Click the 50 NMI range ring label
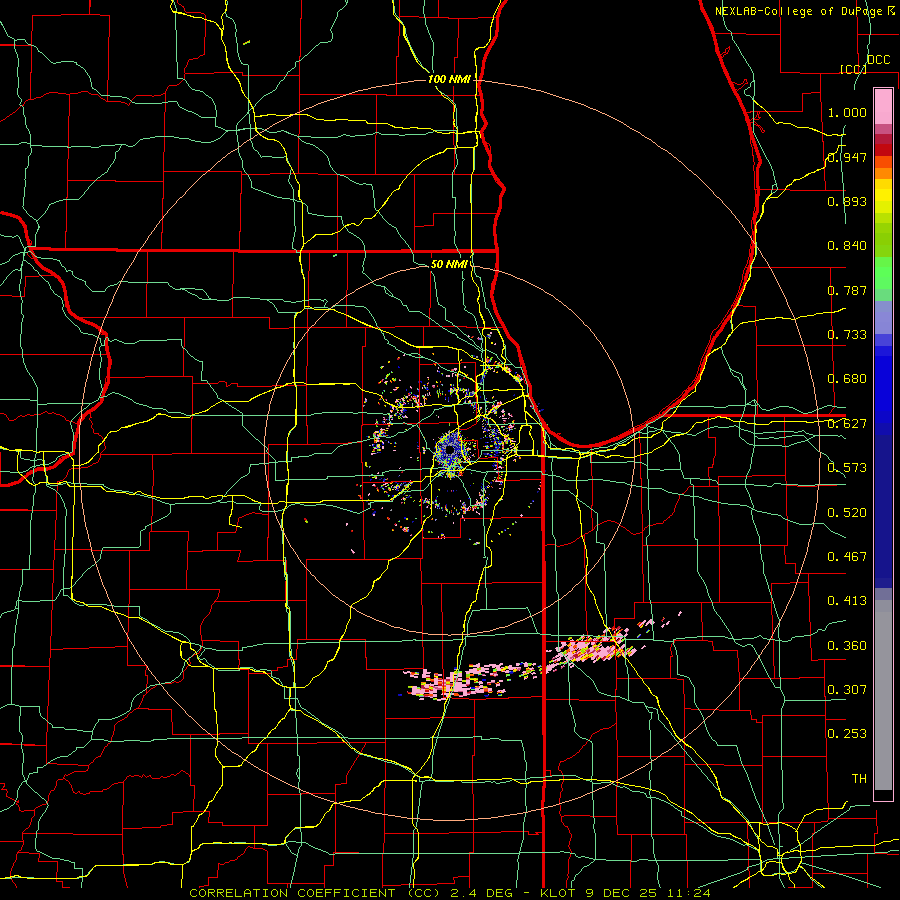The width and height of the screenshot is (900, 900). point(449,264)
